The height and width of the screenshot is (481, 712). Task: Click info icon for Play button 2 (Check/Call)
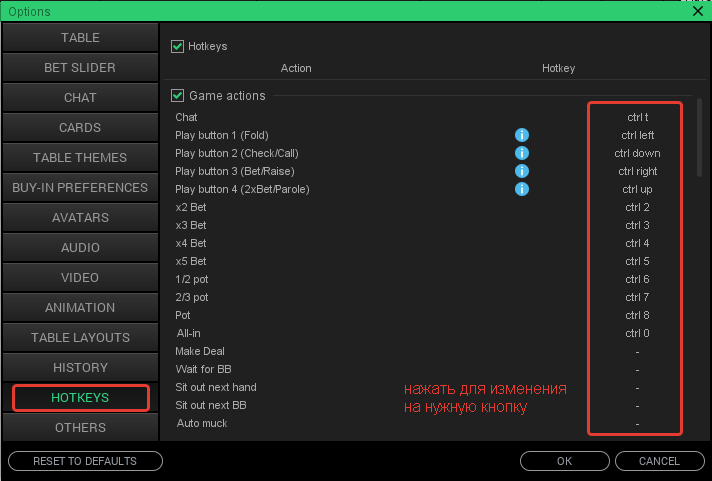click(x=521, y=153)
